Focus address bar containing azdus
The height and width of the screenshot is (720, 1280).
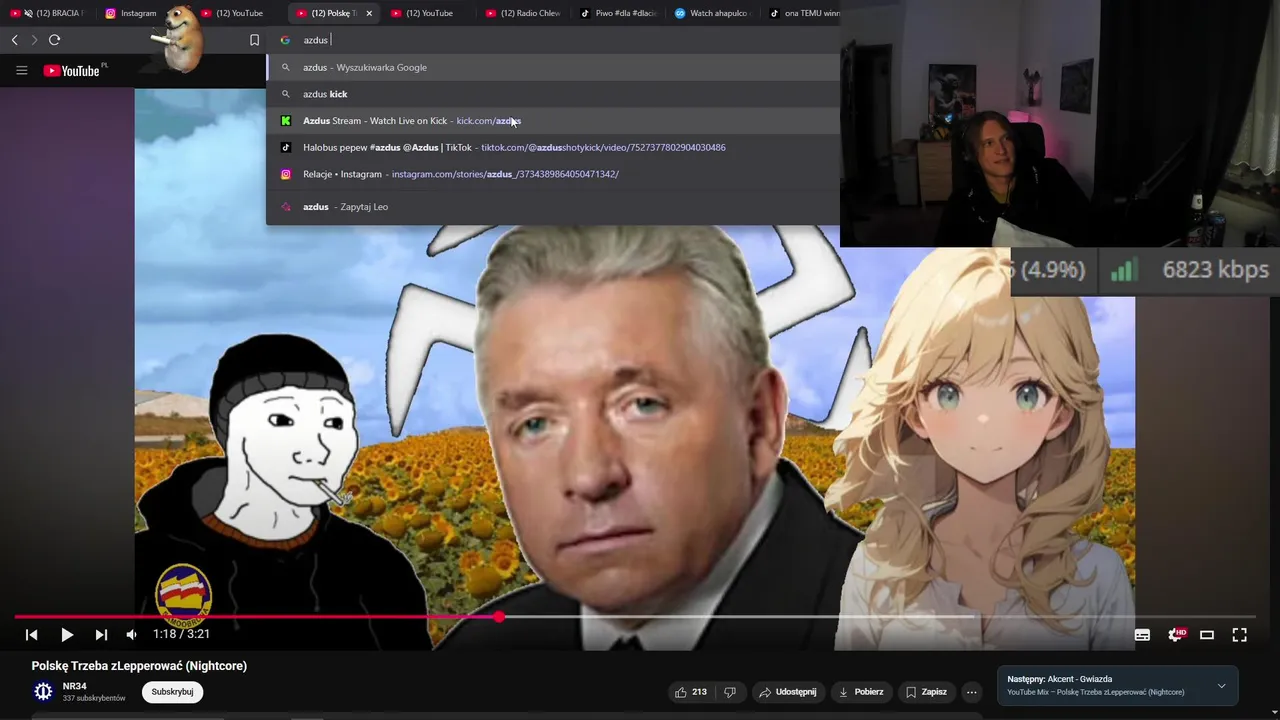coord(555,40)
